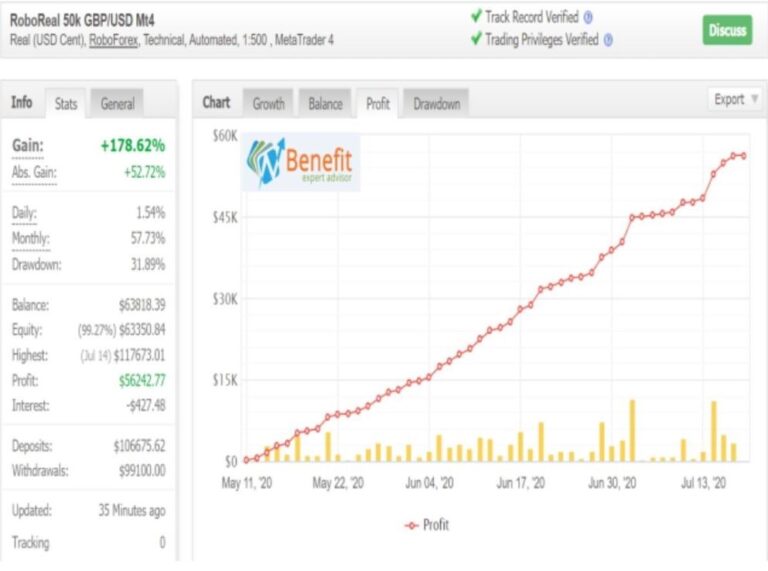Switch to the Stats tab
Viewport: 768px width, 571px height.
point(66,103)
